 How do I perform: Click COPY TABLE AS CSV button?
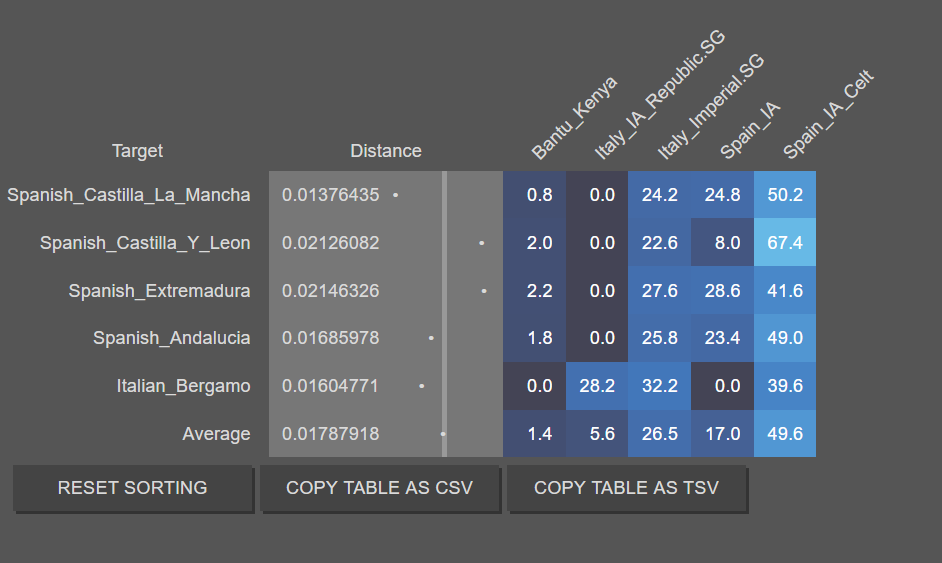380,488
